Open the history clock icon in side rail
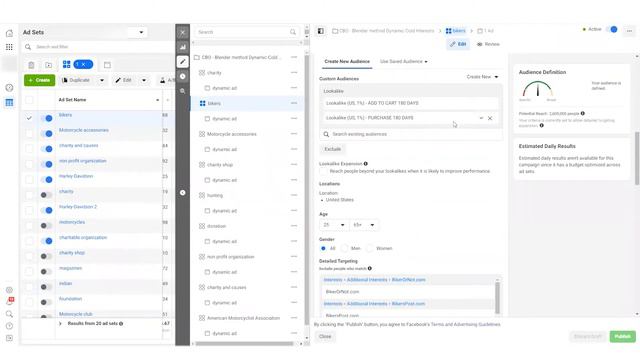The height and width of the screenshot is (360, 640). point(182,76)
